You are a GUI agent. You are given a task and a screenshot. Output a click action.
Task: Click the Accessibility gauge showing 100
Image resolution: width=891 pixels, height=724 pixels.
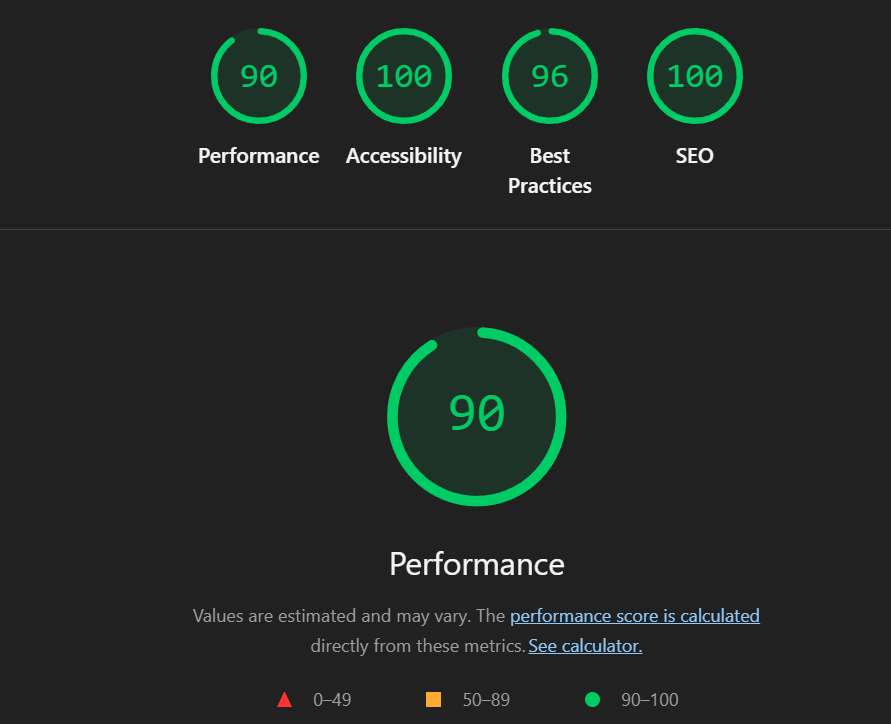pos(404,76)
